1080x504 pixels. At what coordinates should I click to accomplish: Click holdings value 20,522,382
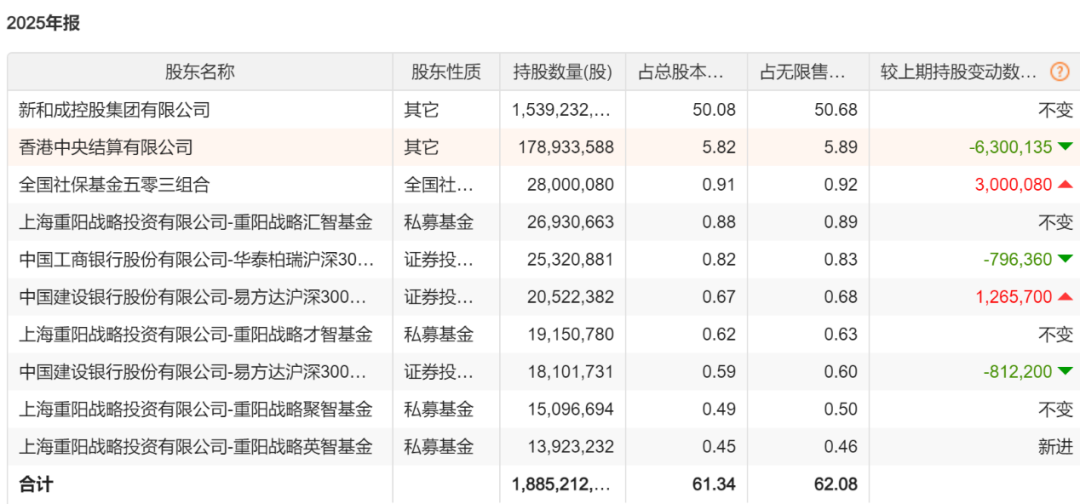coord(572,297)
